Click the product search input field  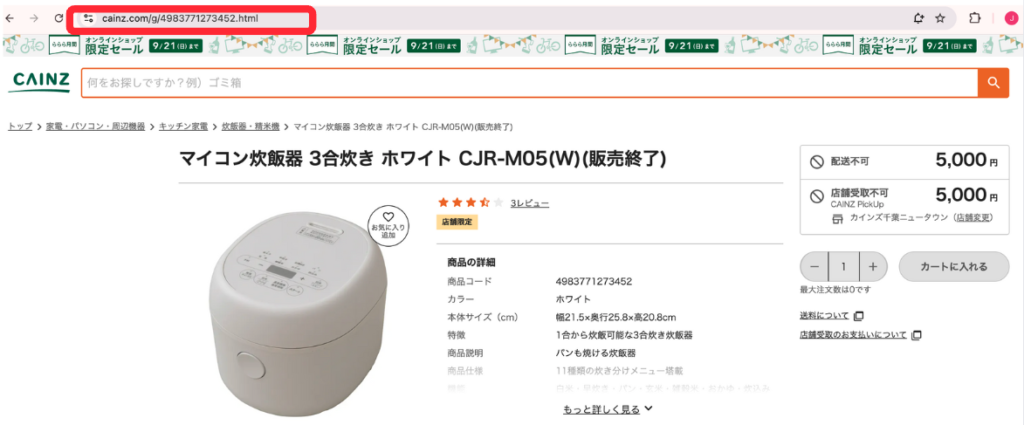click(x=530, y=83)
